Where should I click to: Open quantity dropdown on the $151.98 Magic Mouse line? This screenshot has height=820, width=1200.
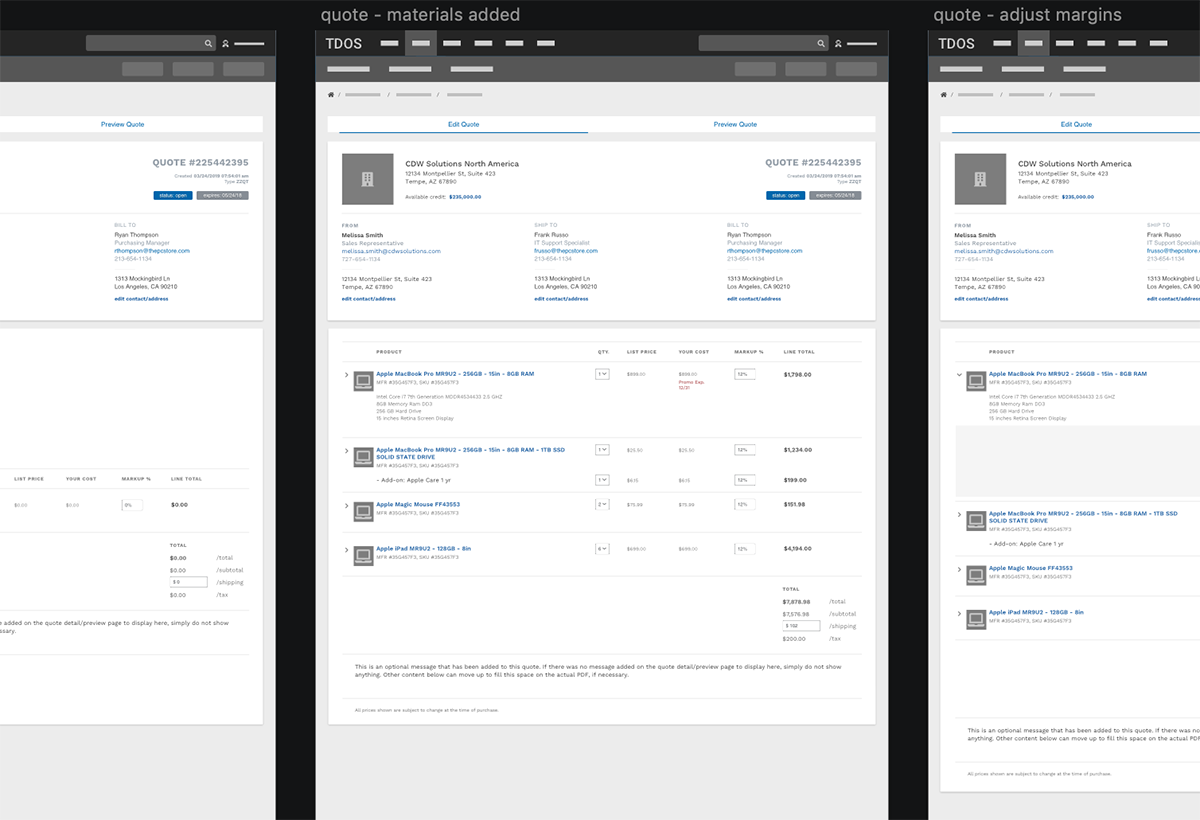click(x=602, y=504)
